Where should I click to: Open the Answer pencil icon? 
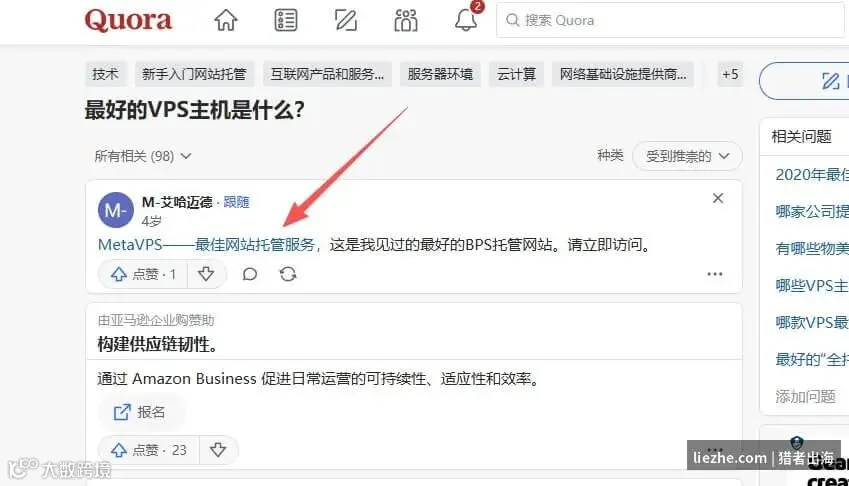click(x=345, y=21)
